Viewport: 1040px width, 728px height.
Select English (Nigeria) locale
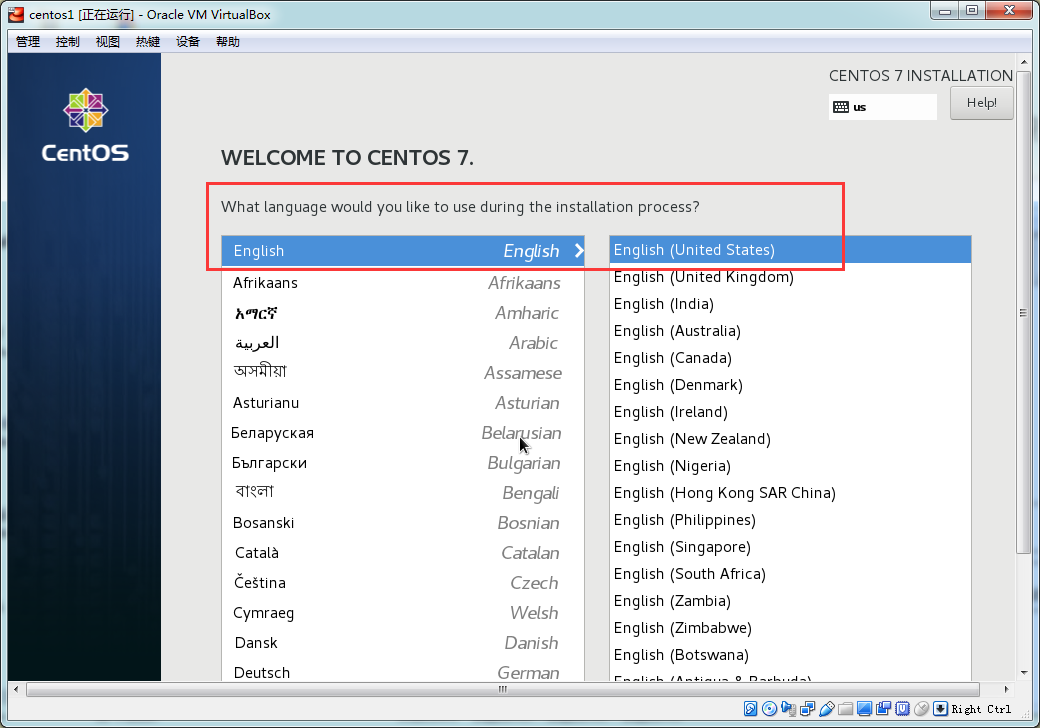point(790,466)
